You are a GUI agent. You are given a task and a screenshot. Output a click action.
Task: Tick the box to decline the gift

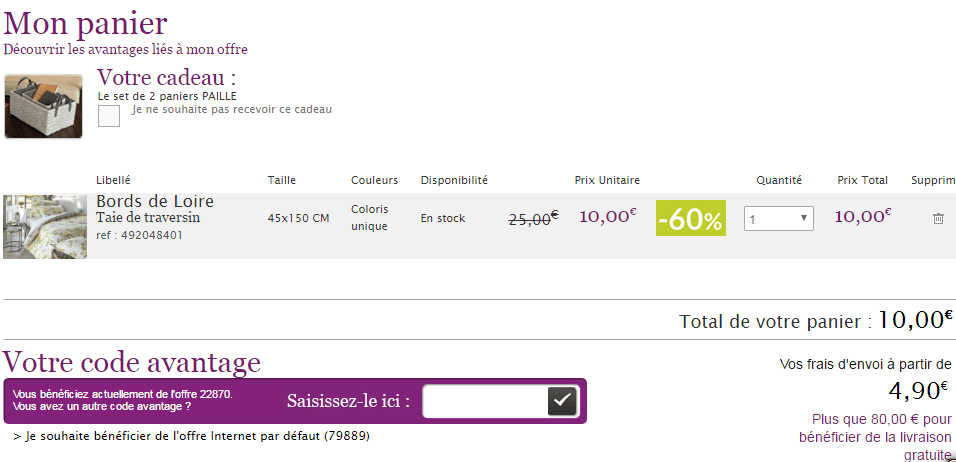pyautogui.click(x=109, y=117)
